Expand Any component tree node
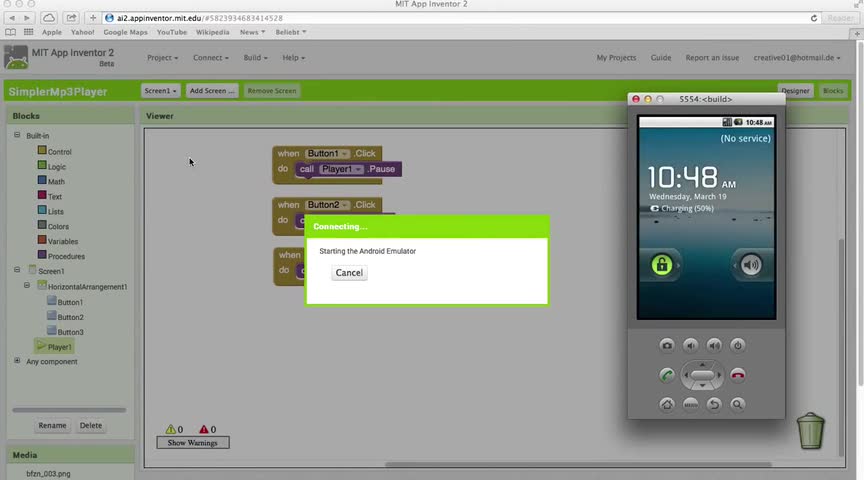The height and width of the screenshot is (480, 864). pyautogui.click(x=17, y=361)
